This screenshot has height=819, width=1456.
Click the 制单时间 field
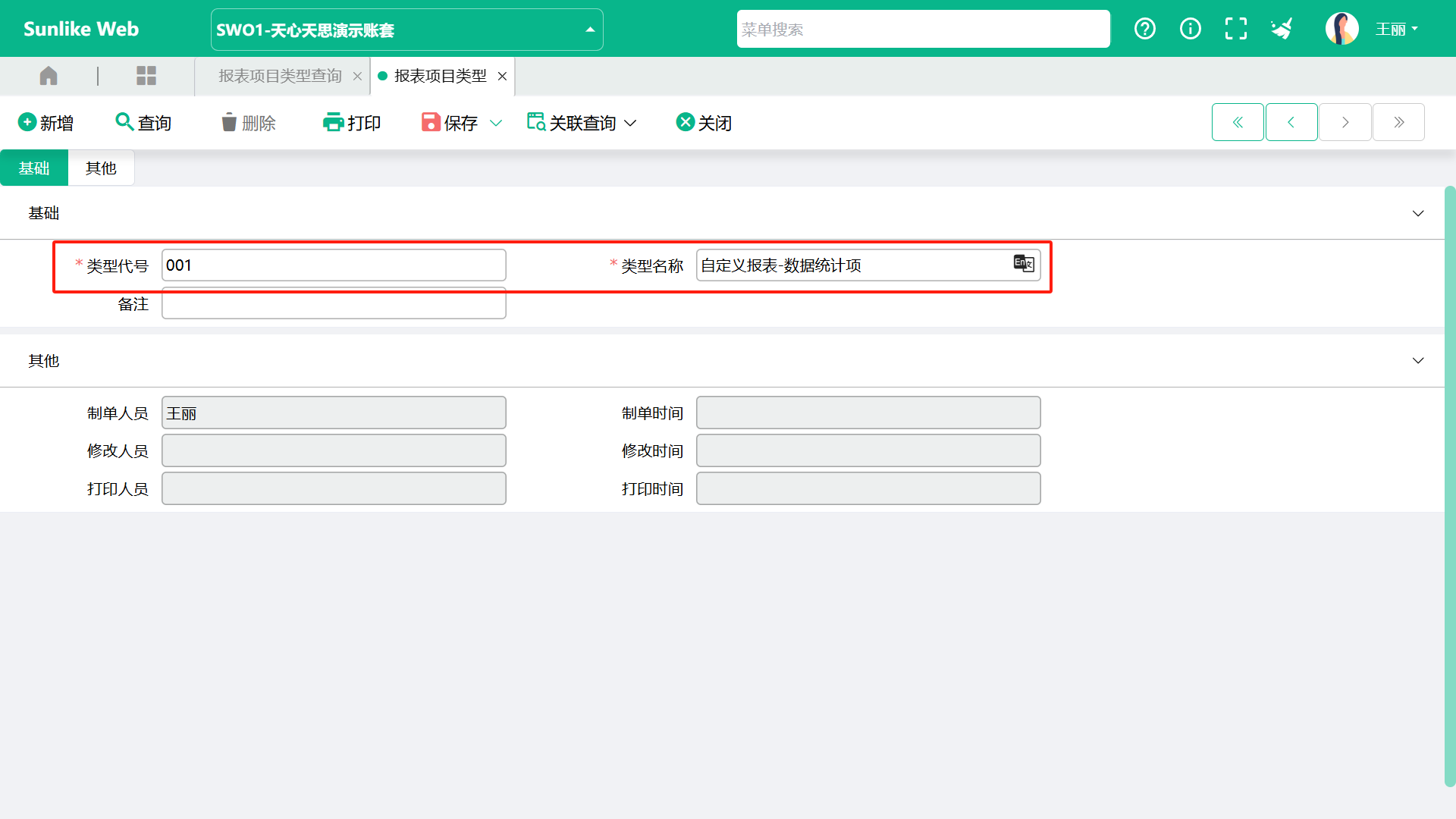coord(868,413)
